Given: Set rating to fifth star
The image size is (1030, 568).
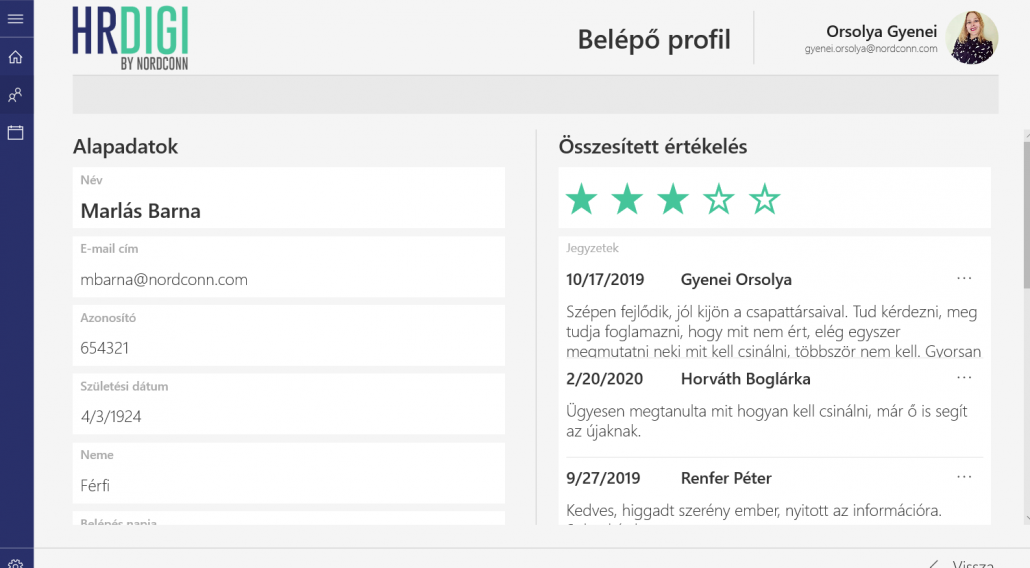Looking at the screenshot, I should (765, 199).
